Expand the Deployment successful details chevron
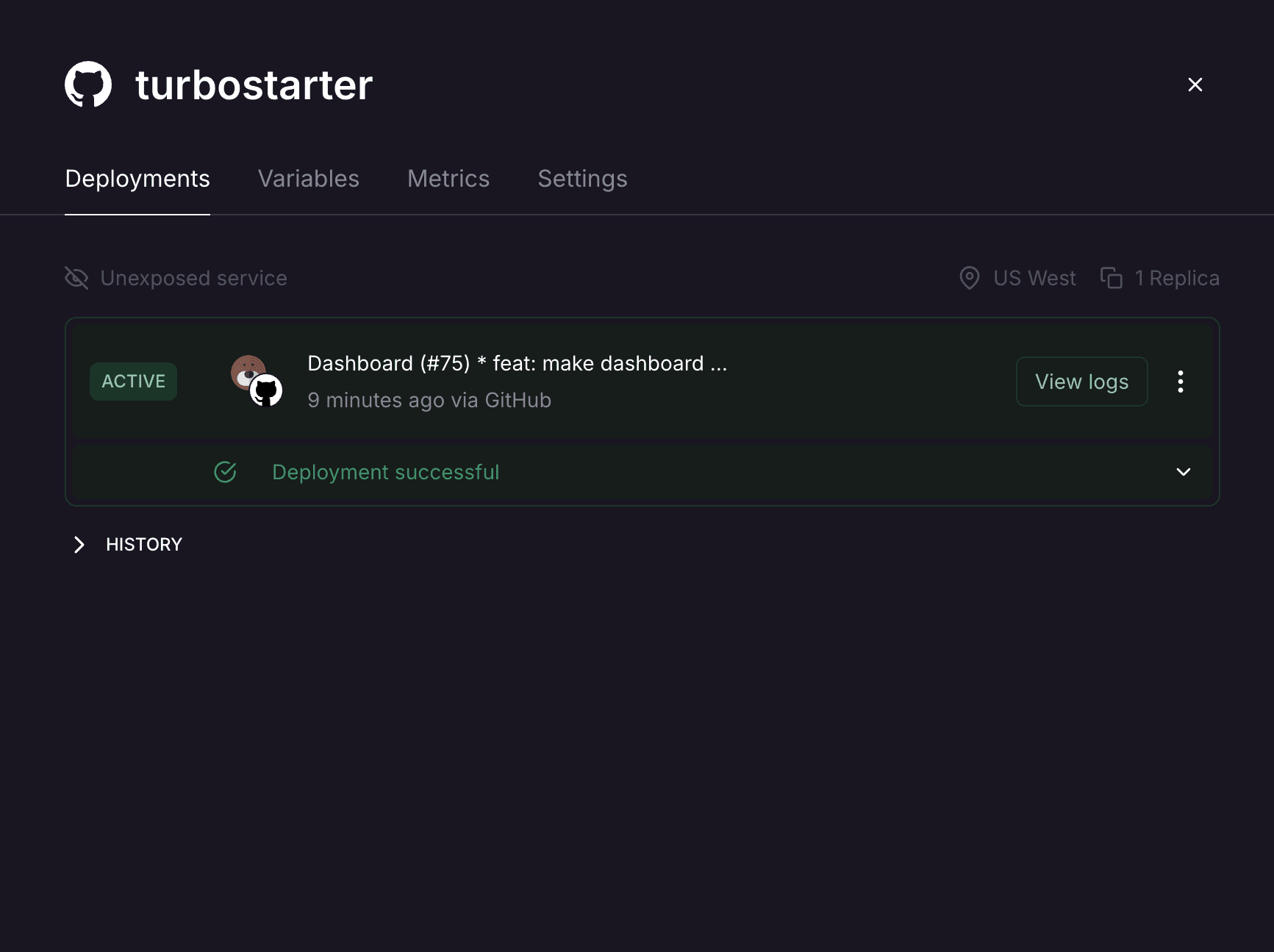 click(x=1184, y=472)
